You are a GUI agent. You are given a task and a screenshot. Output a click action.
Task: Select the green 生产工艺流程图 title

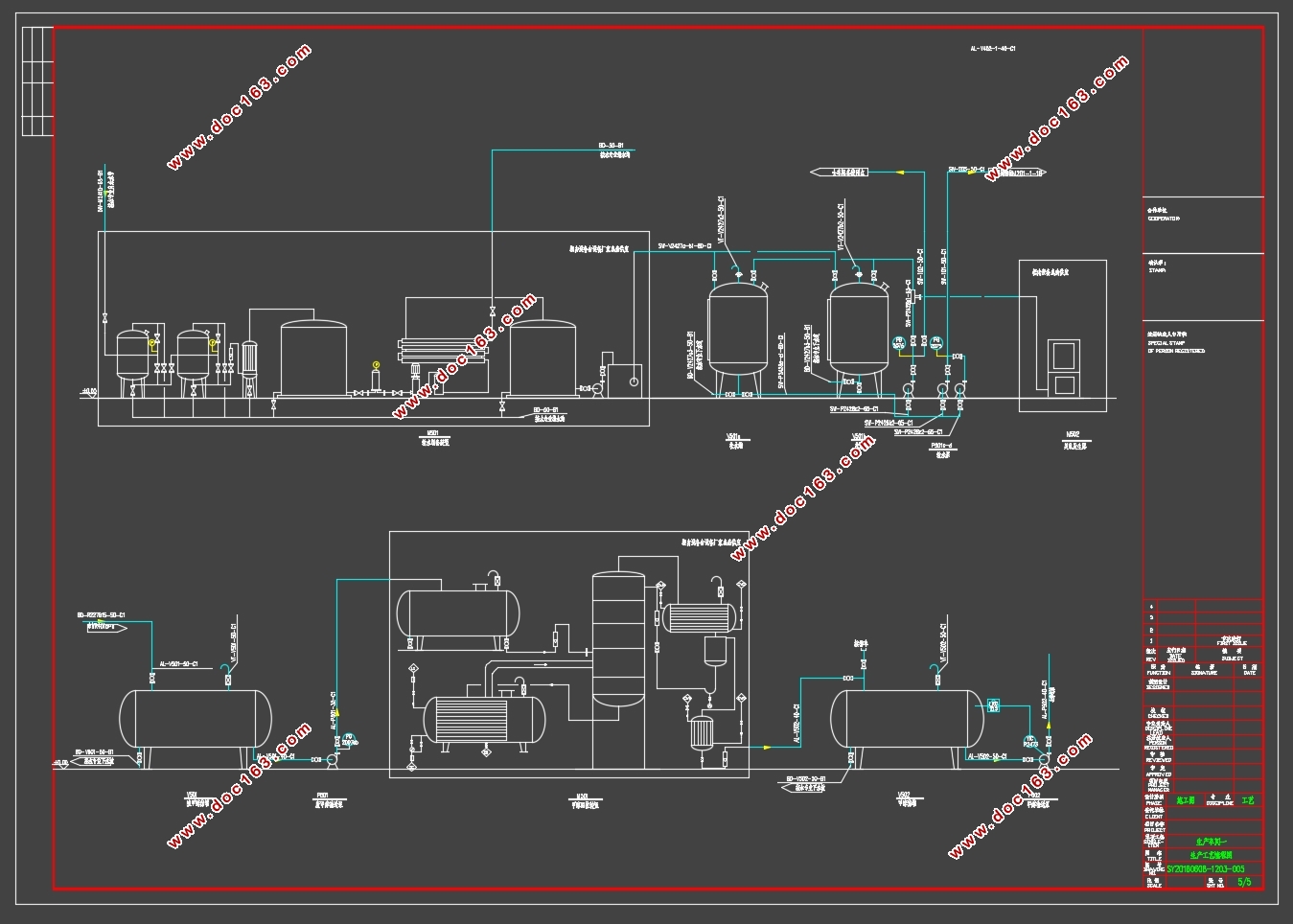click(x=1210, y=854)
